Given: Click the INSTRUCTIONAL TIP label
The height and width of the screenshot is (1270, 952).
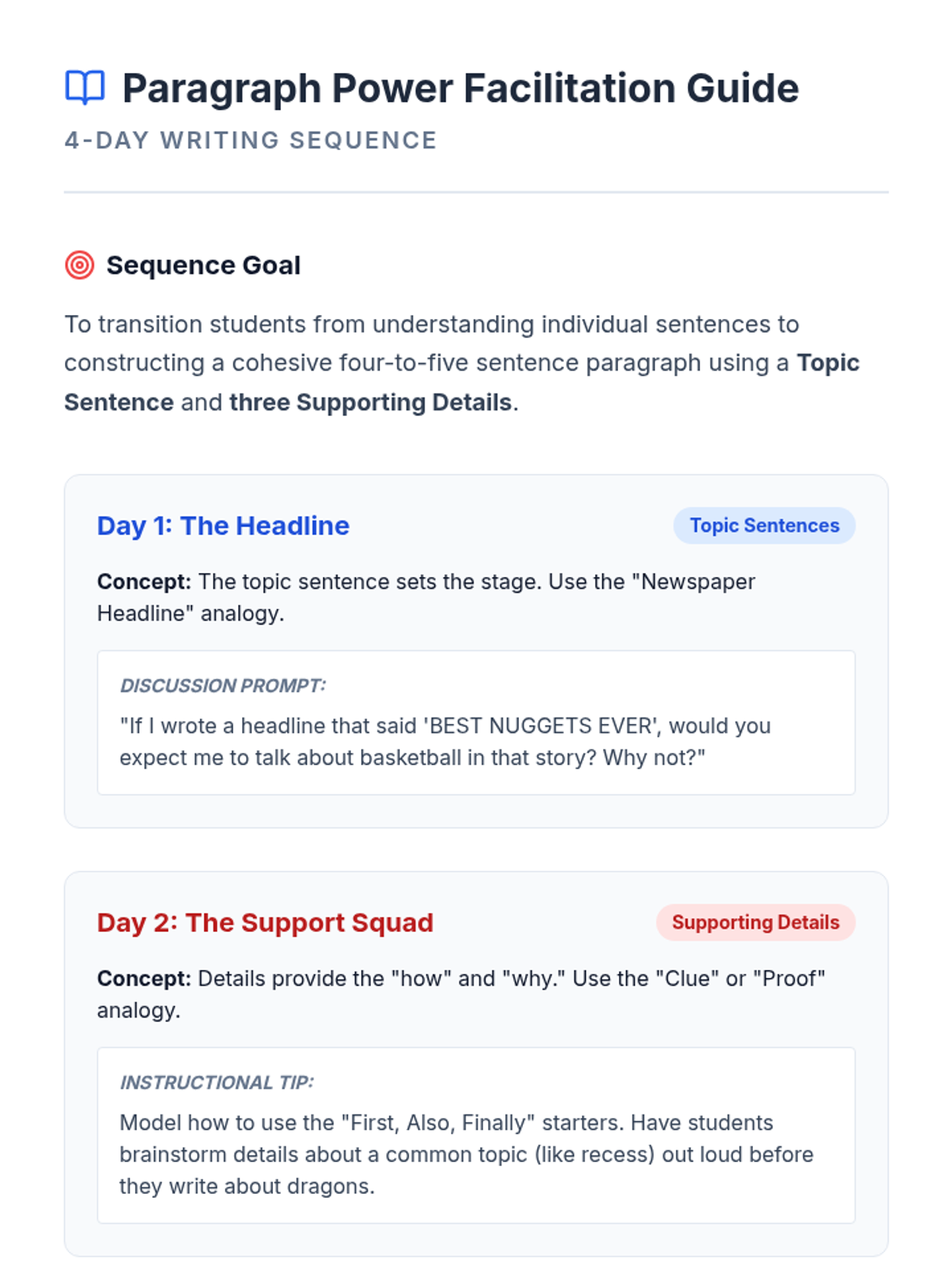Looking at the screenshot, I should pyautogui.click(x=217, y=1083).
